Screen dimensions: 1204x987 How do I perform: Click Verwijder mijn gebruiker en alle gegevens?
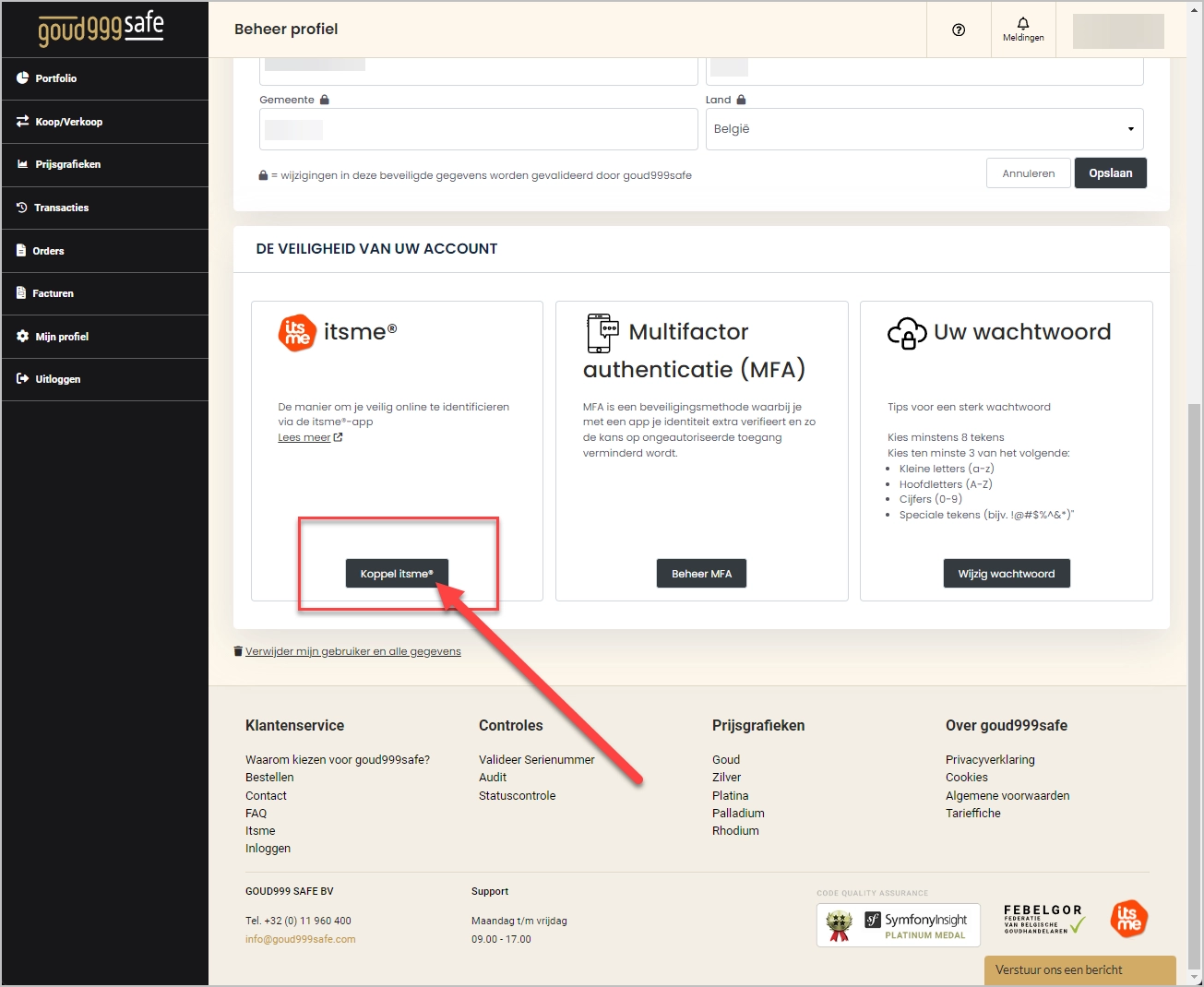[353, 651]
